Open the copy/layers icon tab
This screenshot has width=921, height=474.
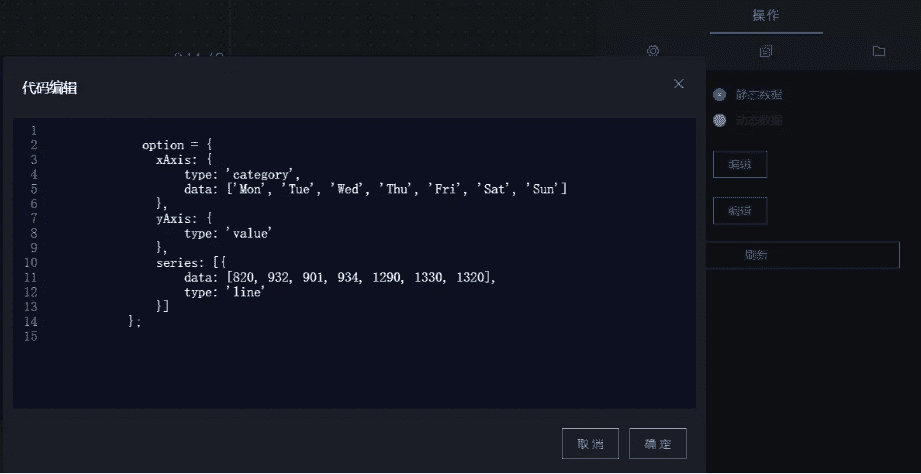pos(765,51)
